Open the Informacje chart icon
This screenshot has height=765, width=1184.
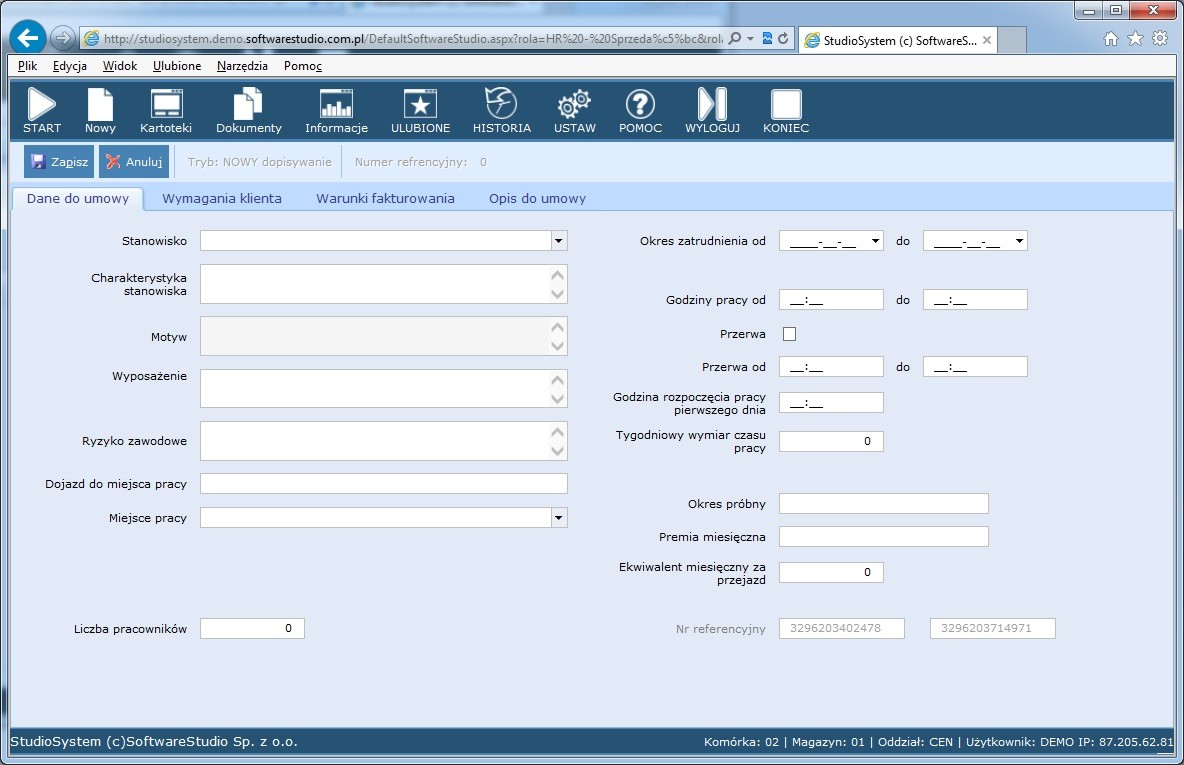336,110
